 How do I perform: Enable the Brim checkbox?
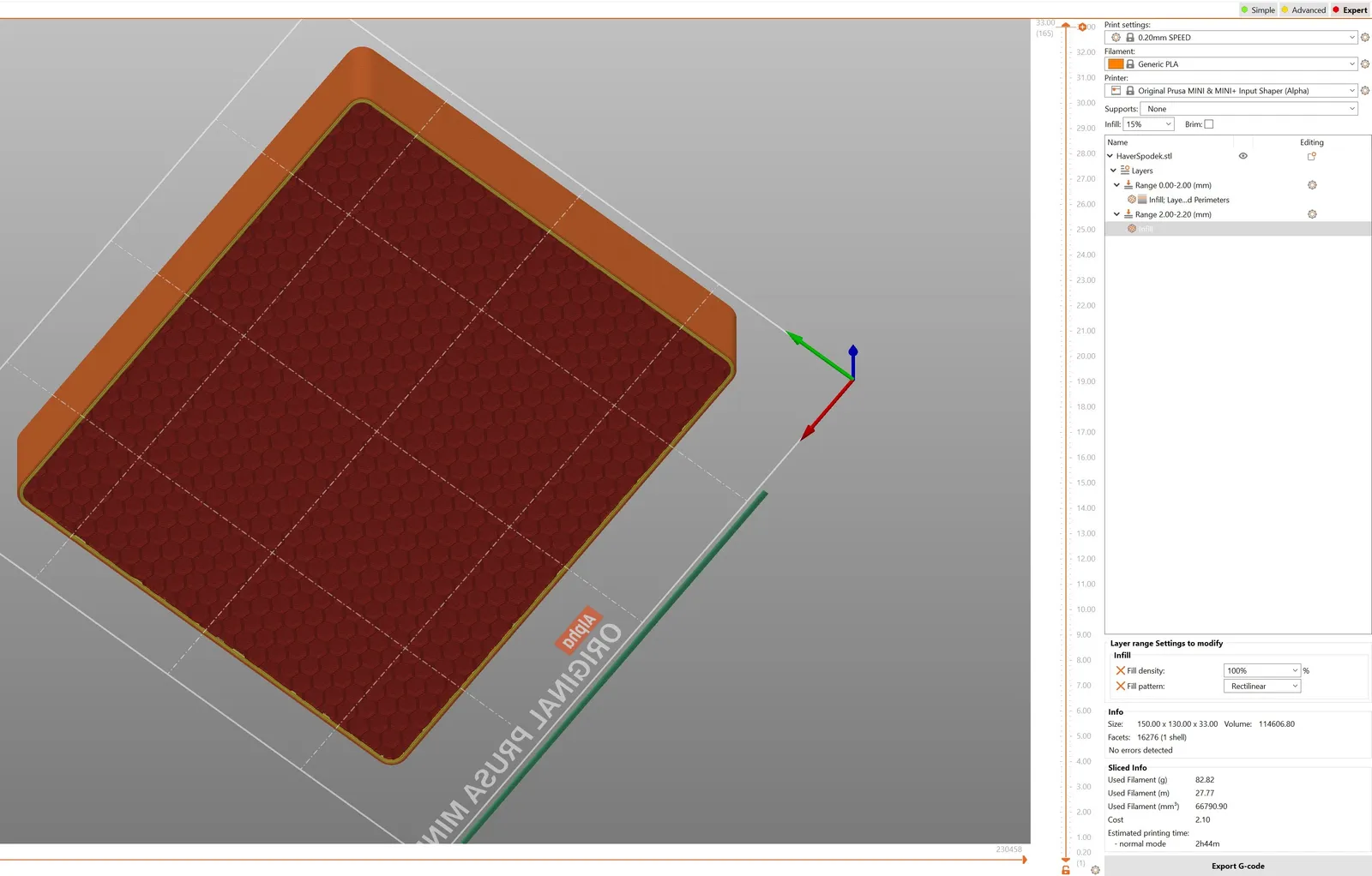[x=1209, y=124]
